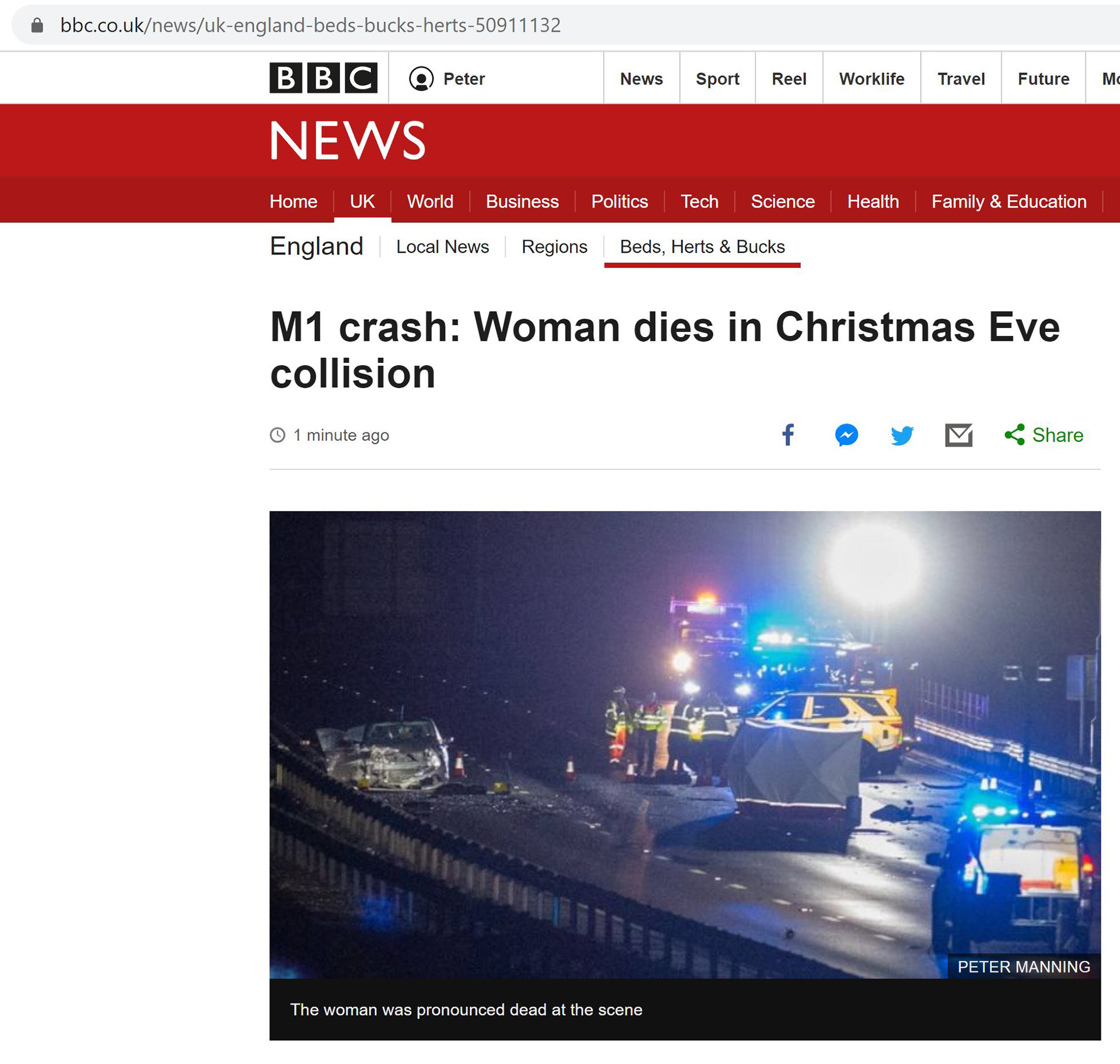
Task: Open Beds, Herts & Bucks section
Action: tap(702, 247)
